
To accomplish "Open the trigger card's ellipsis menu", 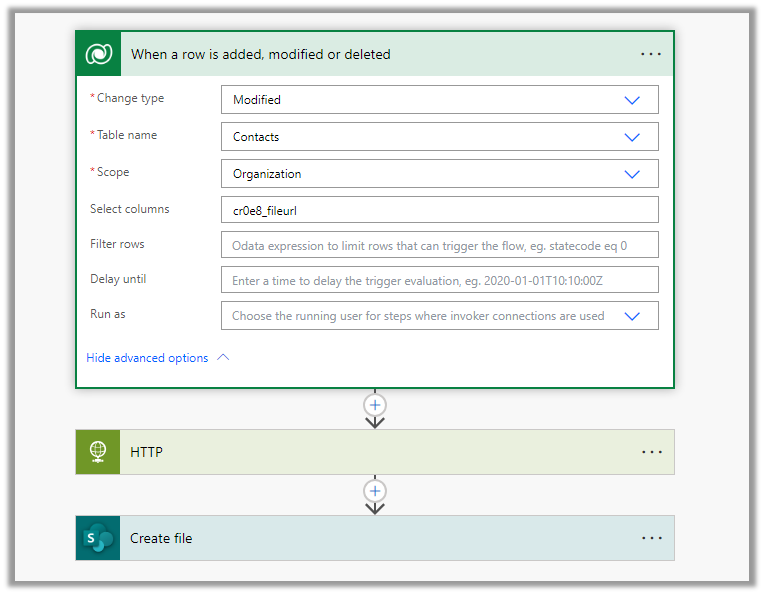I will pyautogui.click(x=651, y=54).
